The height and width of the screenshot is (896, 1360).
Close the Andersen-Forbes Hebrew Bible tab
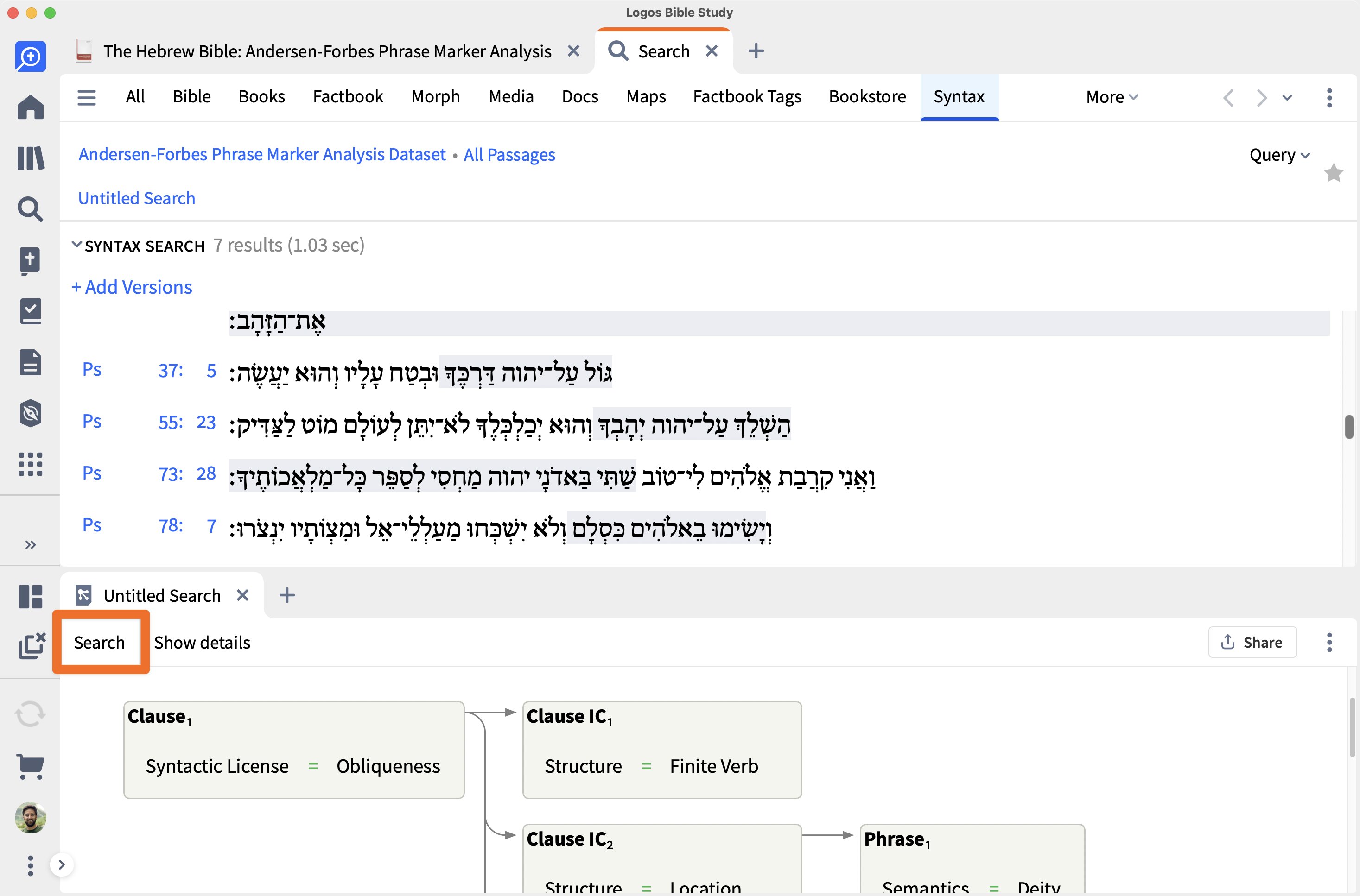click(x=573, y=51)
